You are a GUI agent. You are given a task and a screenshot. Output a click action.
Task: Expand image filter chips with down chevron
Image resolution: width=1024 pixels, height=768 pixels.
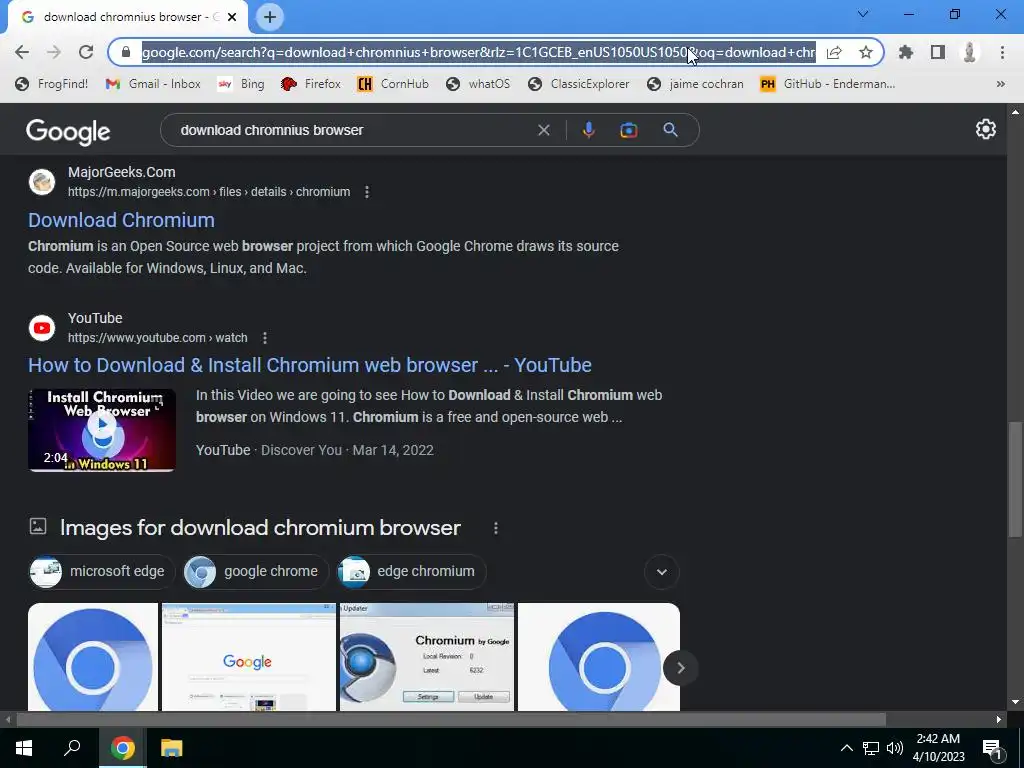[x=662, y=572]
